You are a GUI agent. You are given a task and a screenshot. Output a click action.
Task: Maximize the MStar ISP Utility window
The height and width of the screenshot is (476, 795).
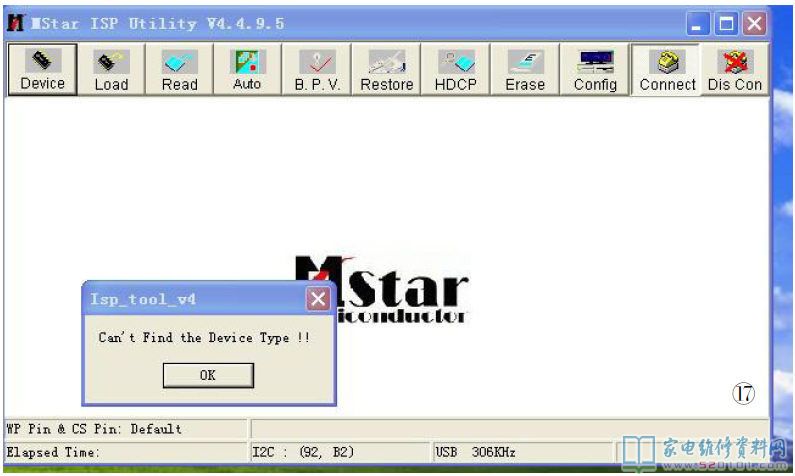(x=727, y=23)
